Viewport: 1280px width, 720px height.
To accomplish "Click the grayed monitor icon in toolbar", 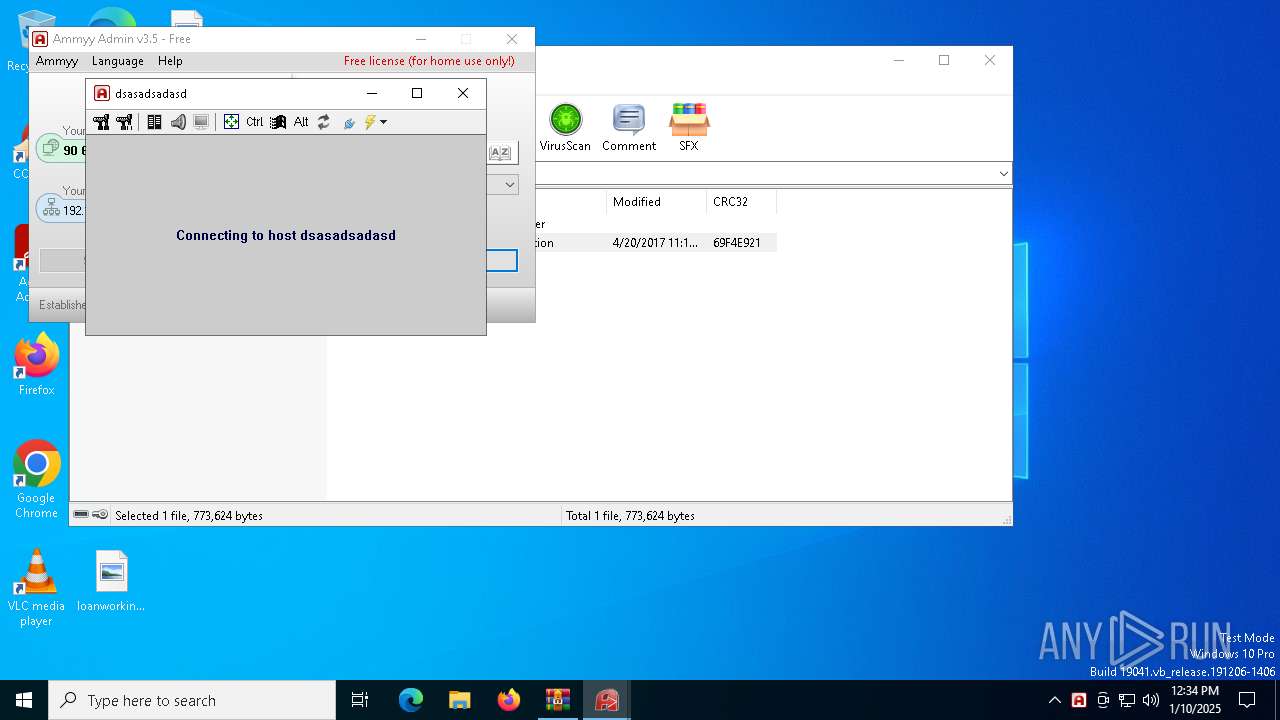I will coord(201,122).
